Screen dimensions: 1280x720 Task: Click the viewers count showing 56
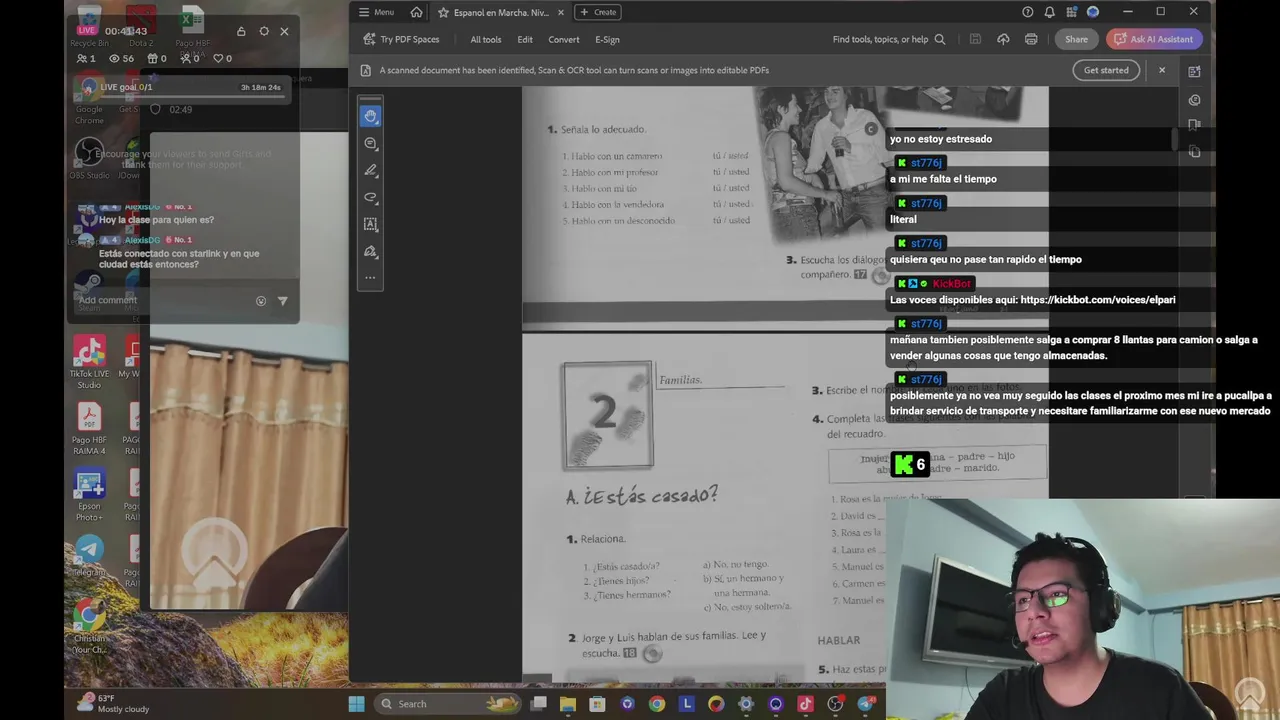tap(121, 58)
